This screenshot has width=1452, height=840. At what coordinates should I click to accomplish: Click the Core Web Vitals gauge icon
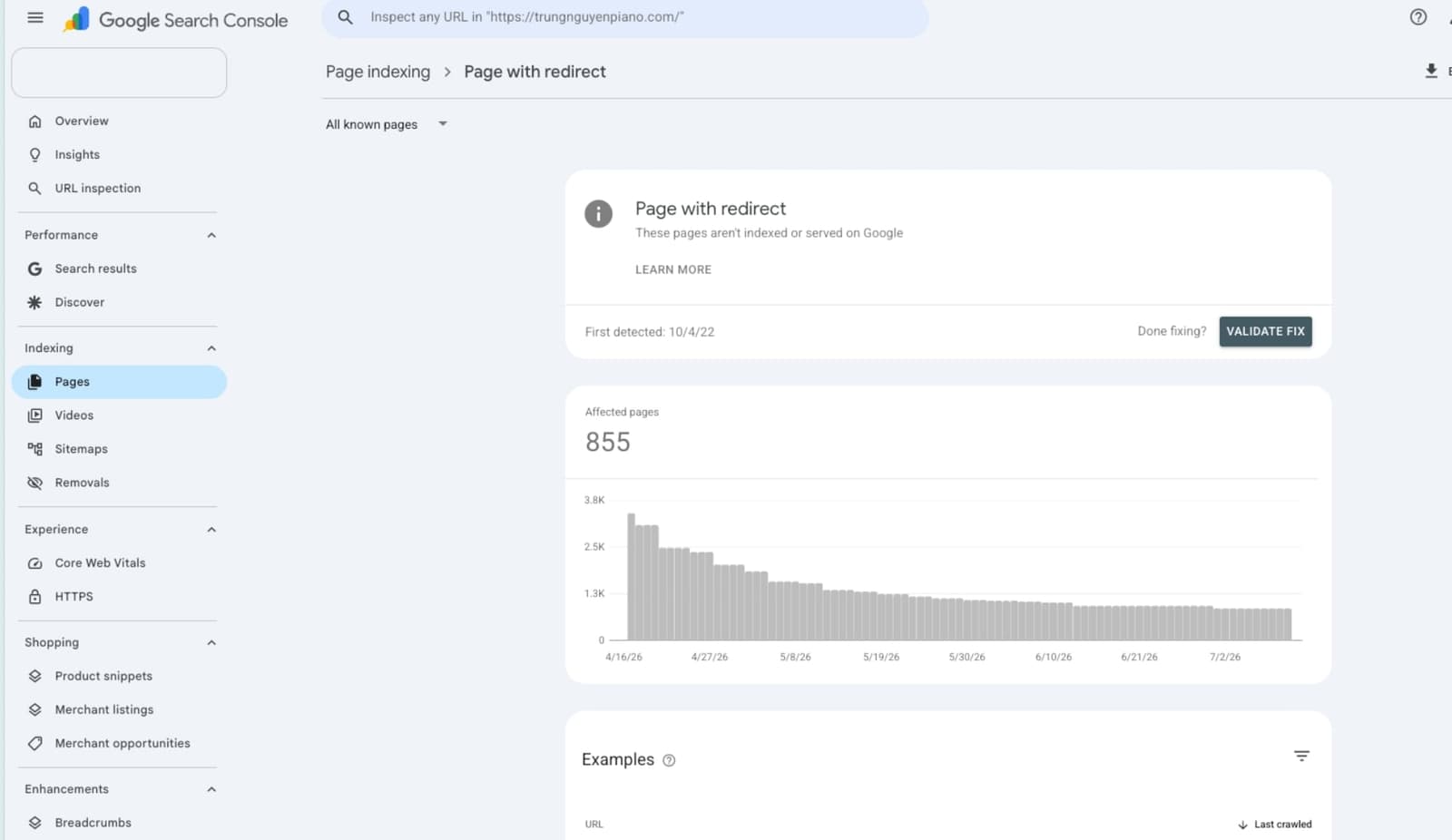[34, 563]
